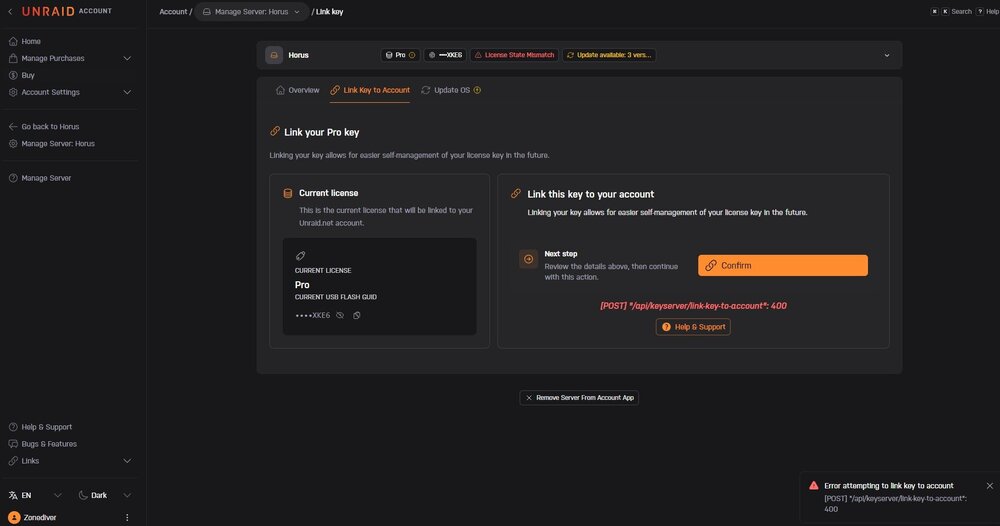1000x526 pixels.
Task: Open Zonediver user options menu dots
Action: tap(127, 518)
